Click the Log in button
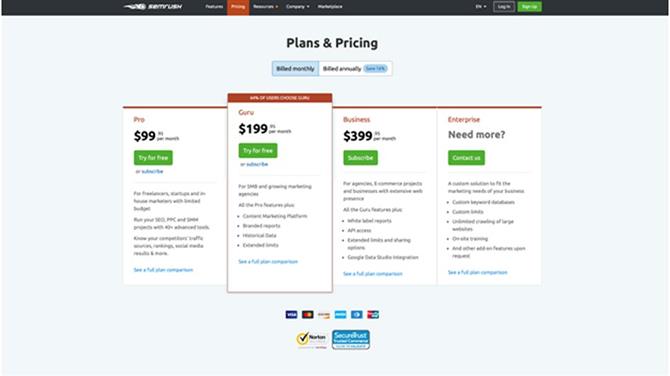670x376 pixels. tap(504, 6)
